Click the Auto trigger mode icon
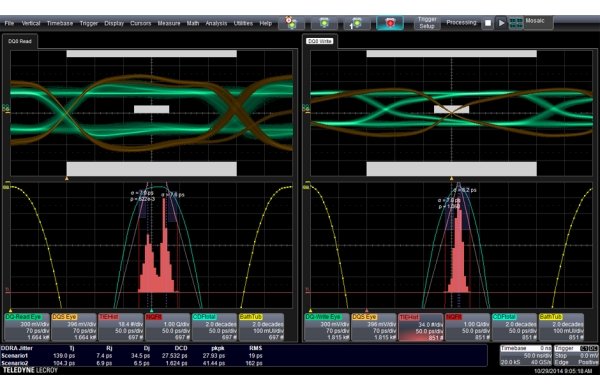This screenshot has height=390, width=600. pos(291,23)
